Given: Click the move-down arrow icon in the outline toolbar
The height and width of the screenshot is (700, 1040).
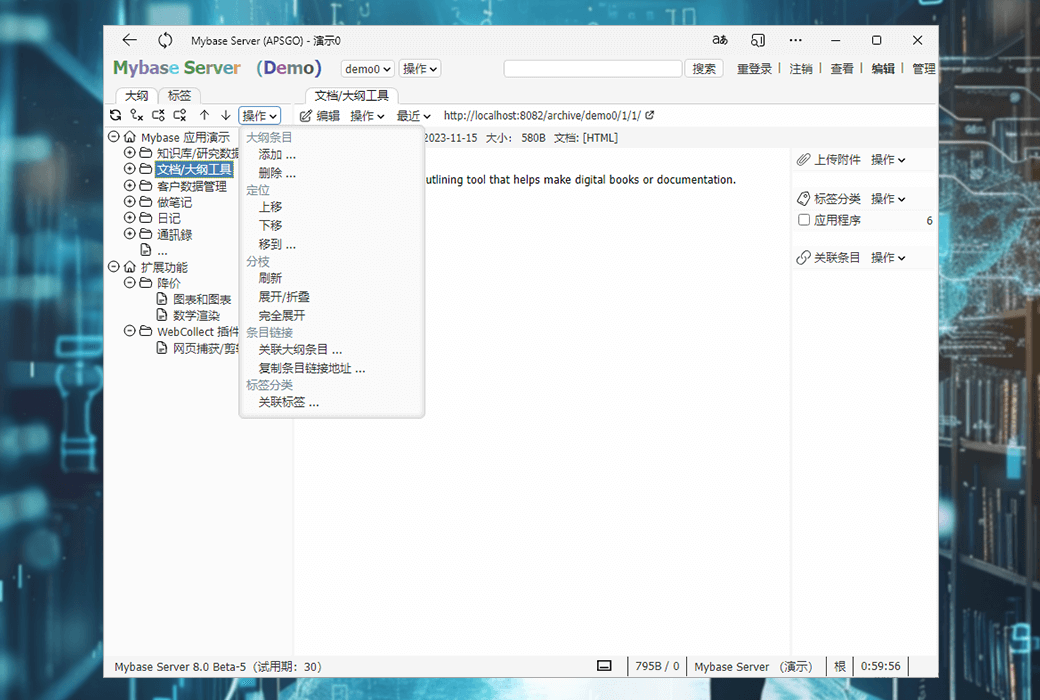Looking at the screenshot, I should pos(224,115).
